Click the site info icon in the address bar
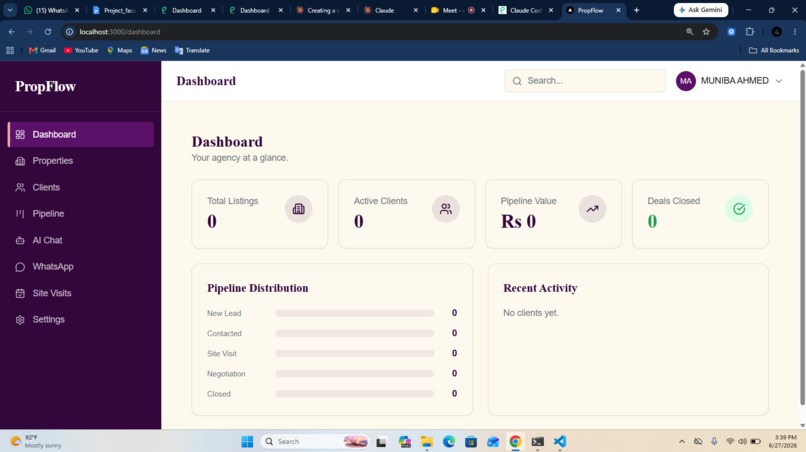 click(69, 31)
